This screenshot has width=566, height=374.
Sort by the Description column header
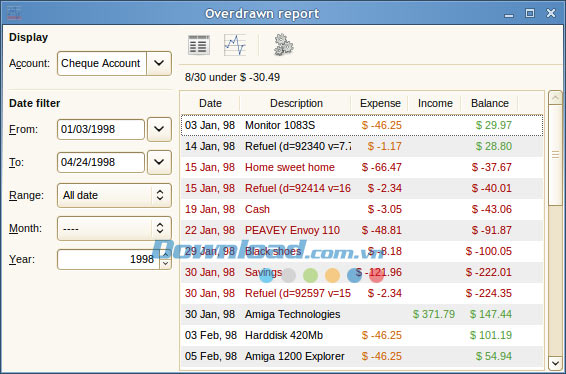click(x=296, y=103)
